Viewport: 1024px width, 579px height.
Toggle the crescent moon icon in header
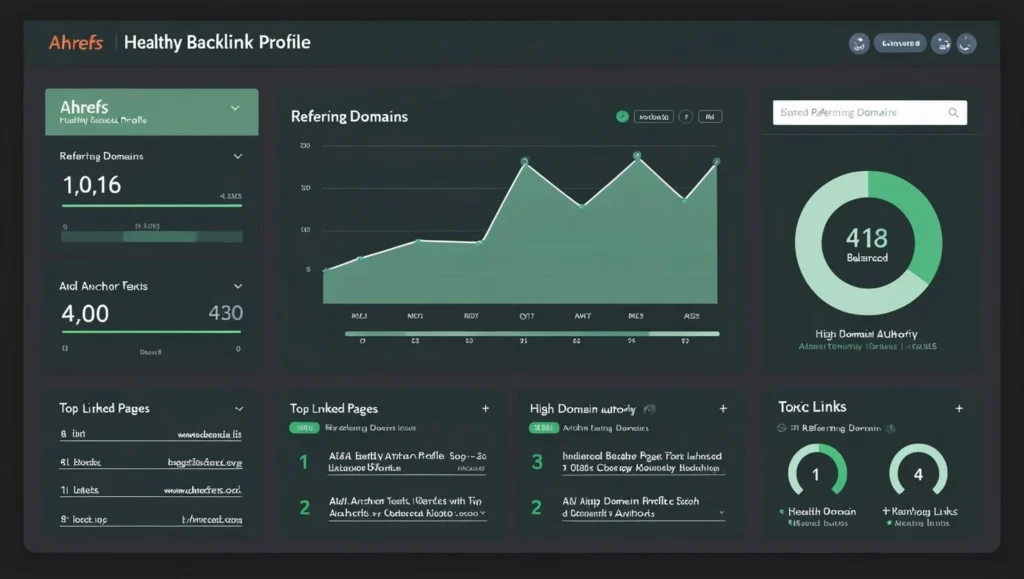point(967,44)
